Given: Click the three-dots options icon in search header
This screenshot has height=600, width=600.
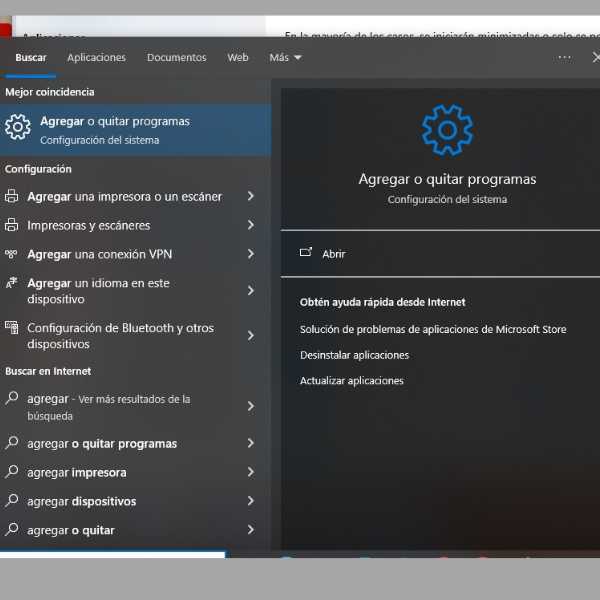Looking at the screenshot, I should point(565,57).
